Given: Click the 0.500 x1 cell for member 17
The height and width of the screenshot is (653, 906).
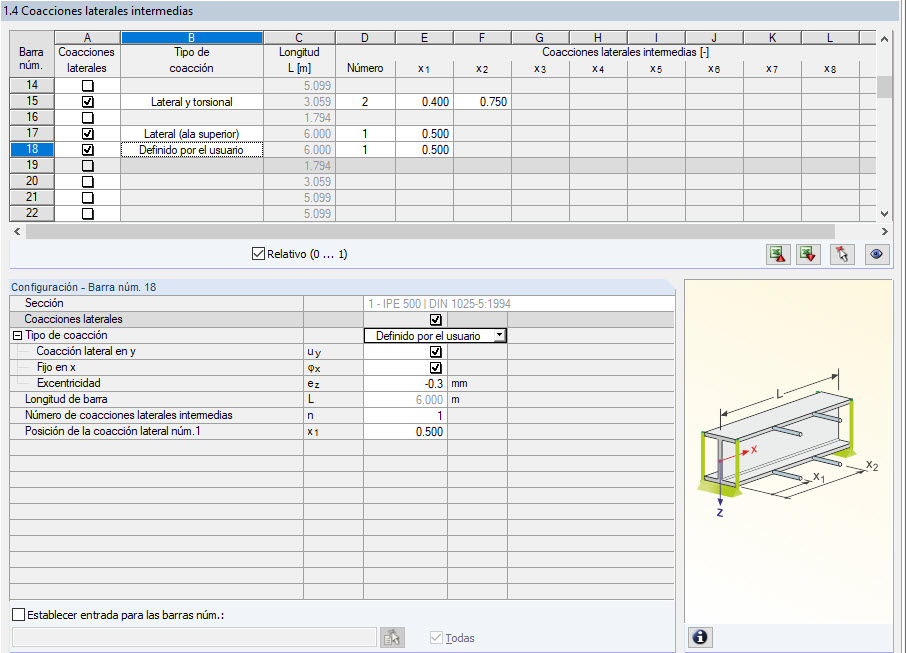Looking at the screenshot, I should pyautogui.click(x=425, y=134).
